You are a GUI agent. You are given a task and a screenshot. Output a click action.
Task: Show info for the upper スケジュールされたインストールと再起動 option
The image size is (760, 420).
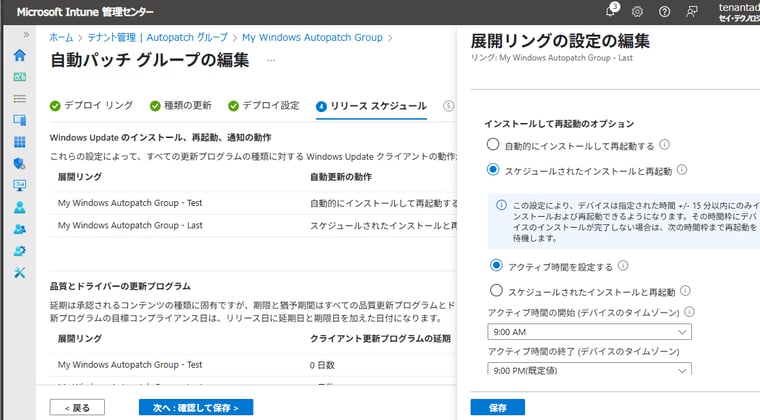pyautogui.click(x=682, y=170)
